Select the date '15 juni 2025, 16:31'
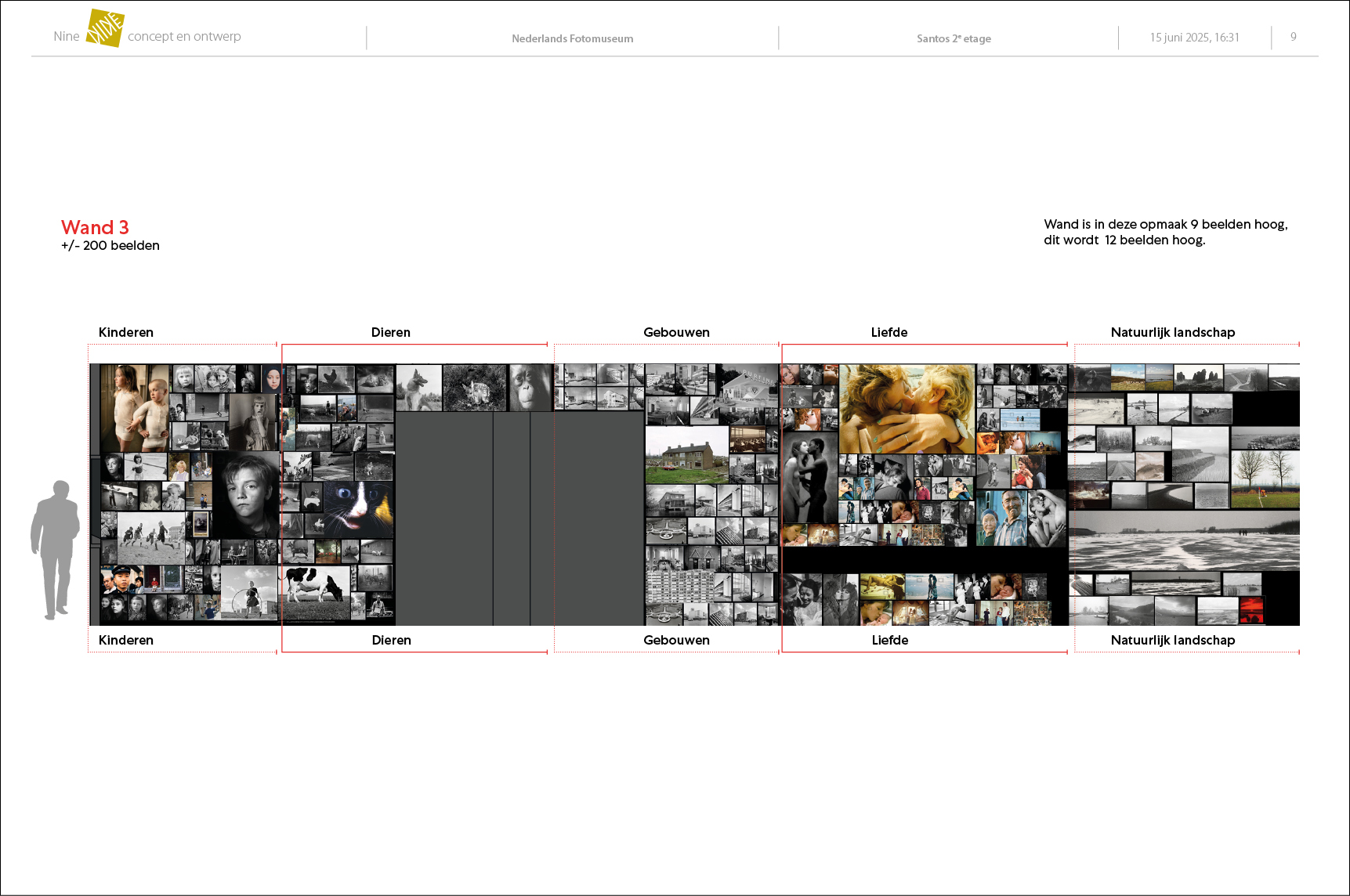 click(x=1194, y=38)
